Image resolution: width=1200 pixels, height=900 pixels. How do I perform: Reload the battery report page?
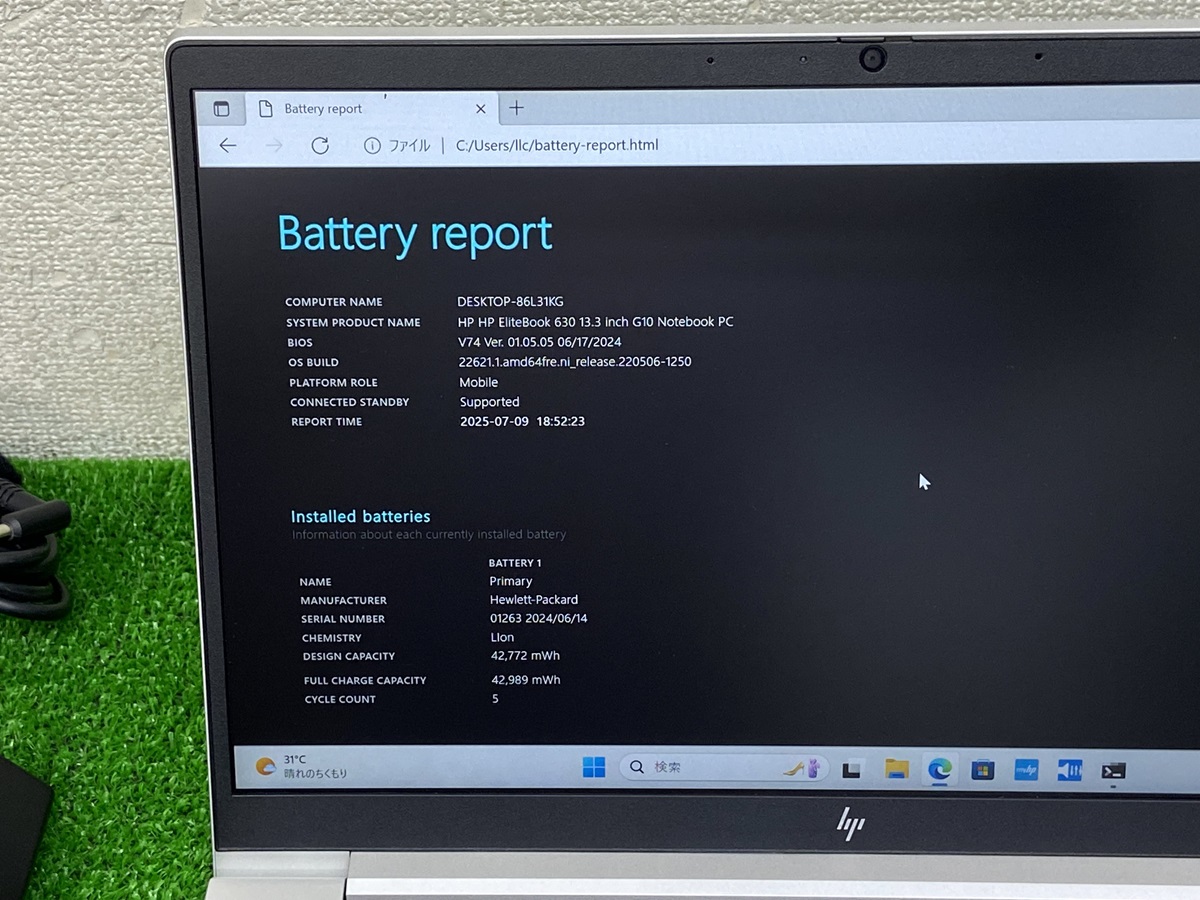click(320, 146)
